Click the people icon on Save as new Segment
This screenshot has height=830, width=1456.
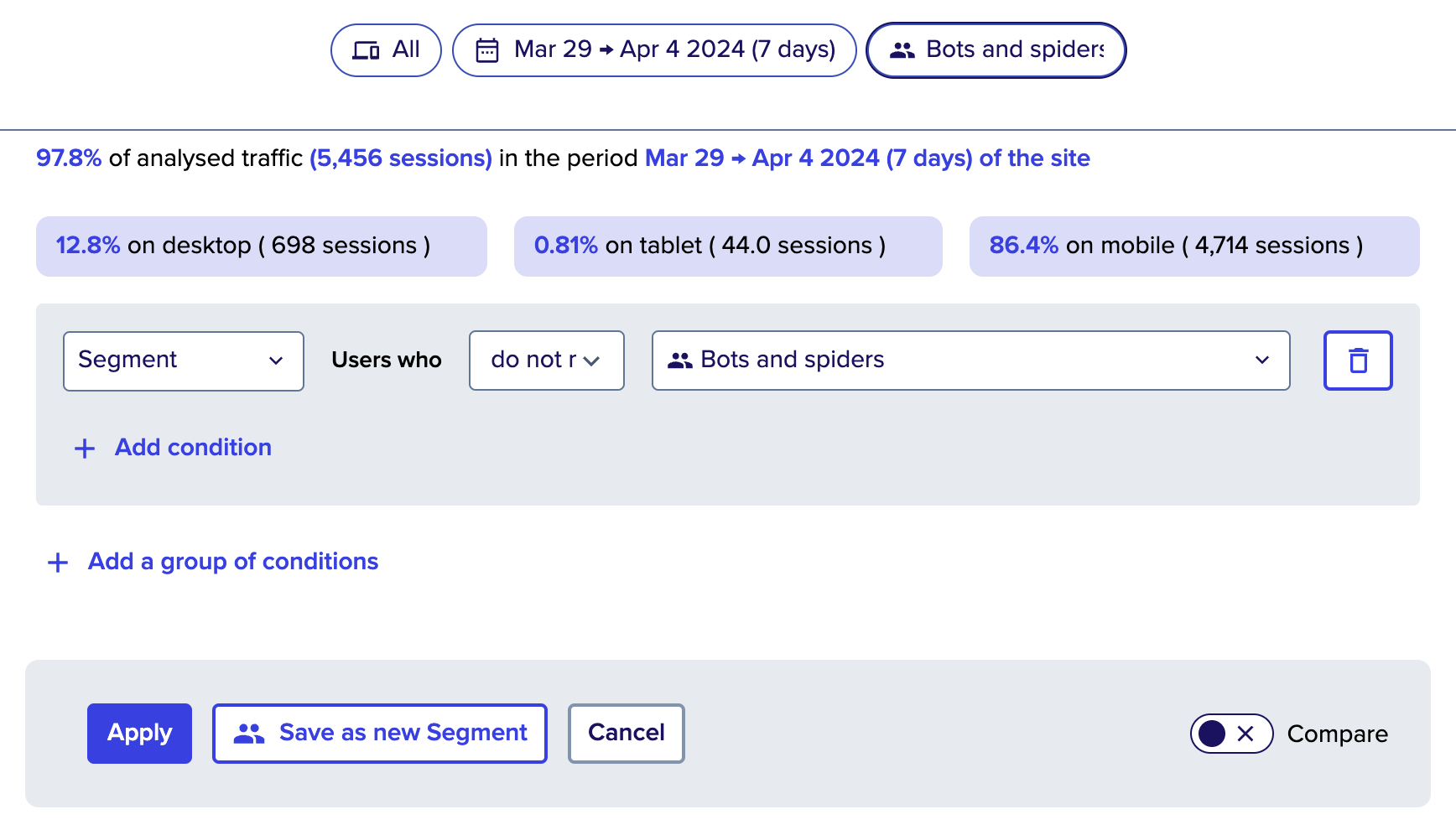point(247,733)
